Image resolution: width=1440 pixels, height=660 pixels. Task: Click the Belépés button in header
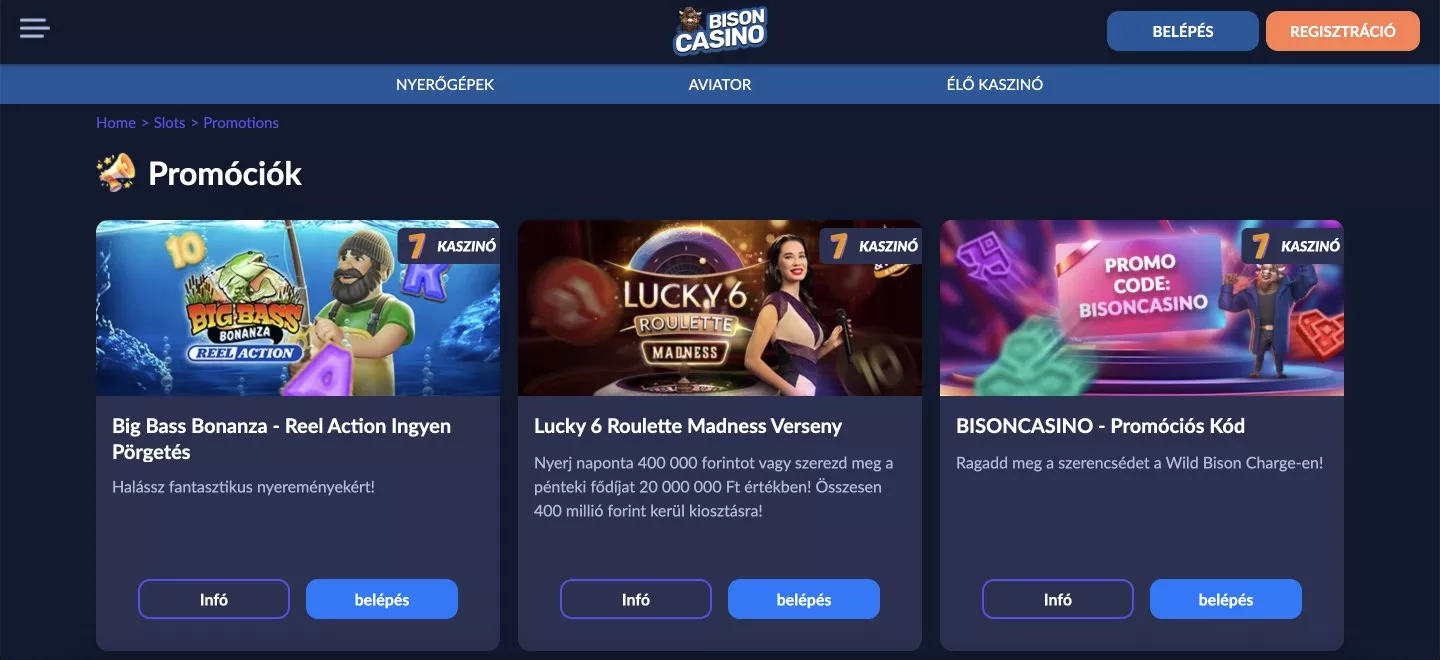1183,31
